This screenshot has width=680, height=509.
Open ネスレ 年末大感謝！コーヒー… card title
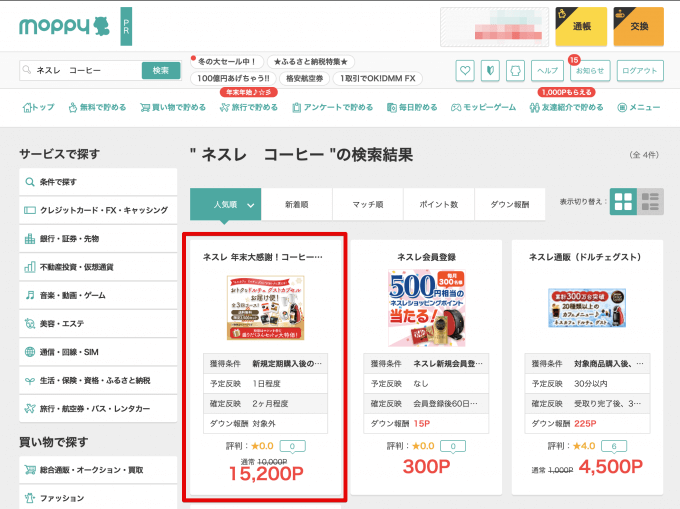tap(263, 257)
